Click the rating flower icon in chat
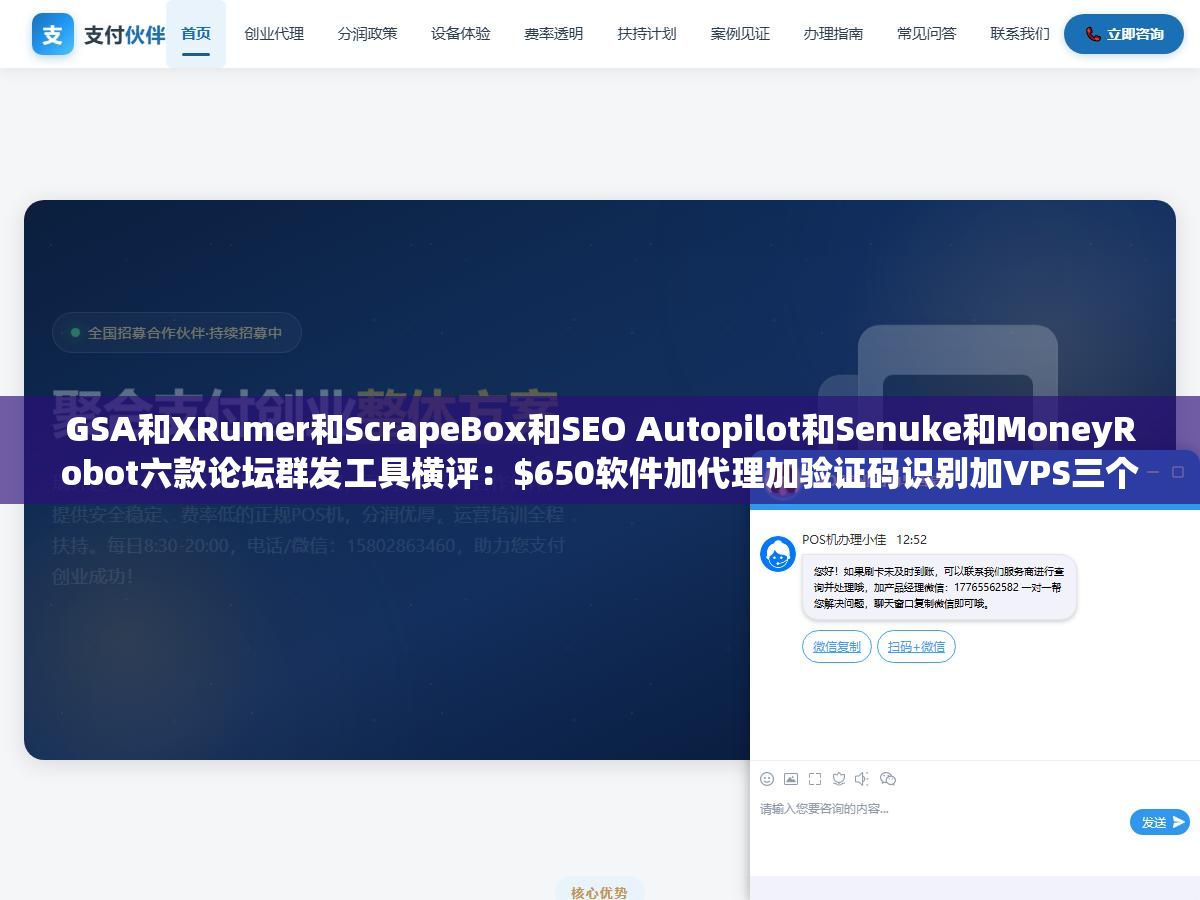 (x=839, y=778)
